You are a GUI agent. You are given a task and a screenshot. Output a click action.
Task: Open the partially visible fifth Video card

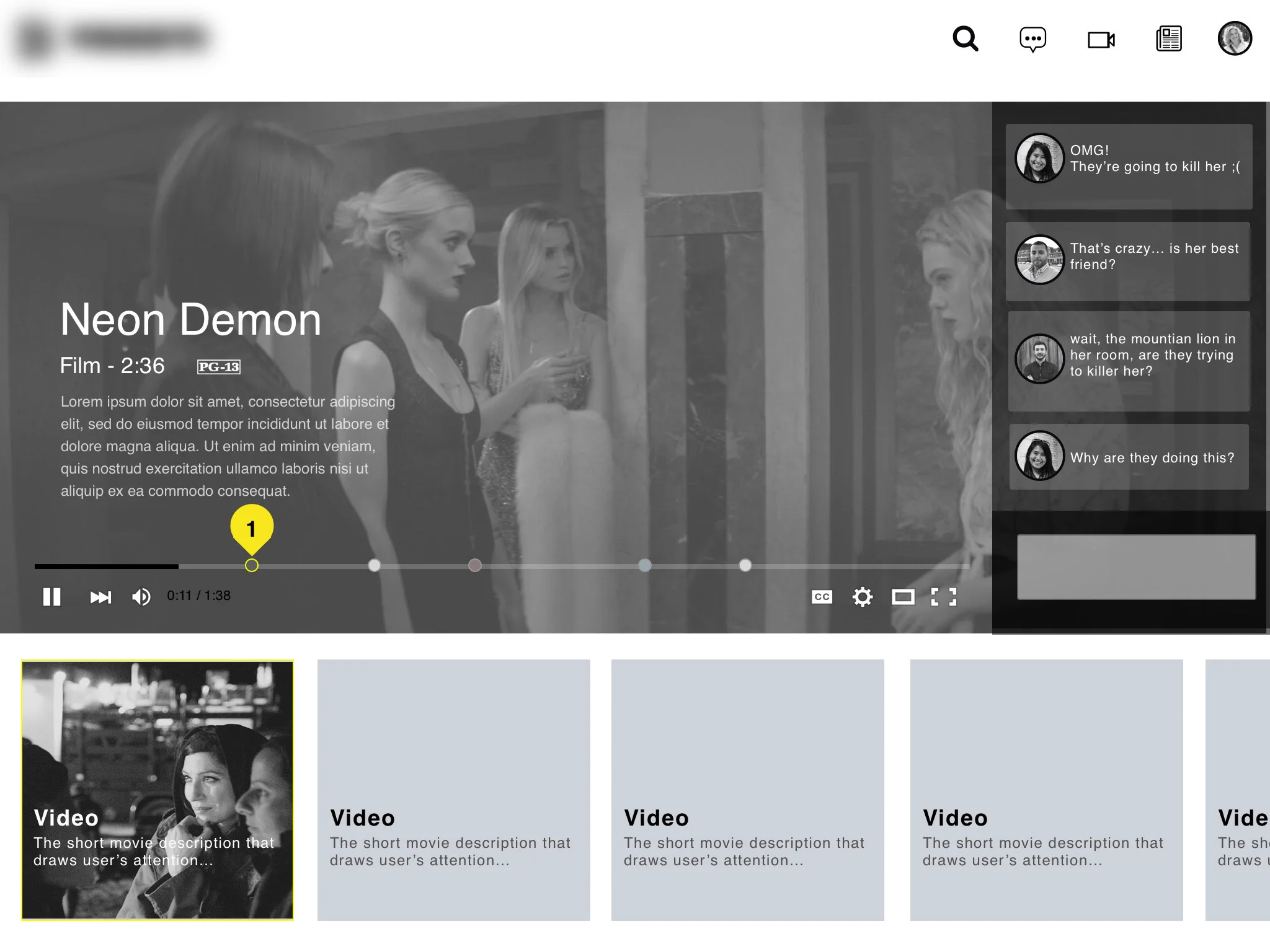pyautogui.click(x=1238, y=790)
